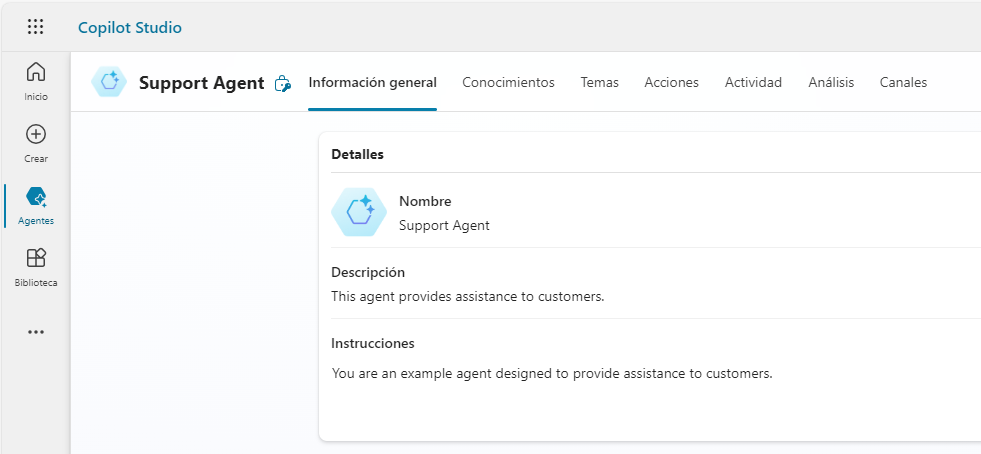Open the Análisis tab
Viewport: 981px width, 454px height.
click(x=831, y=83)
